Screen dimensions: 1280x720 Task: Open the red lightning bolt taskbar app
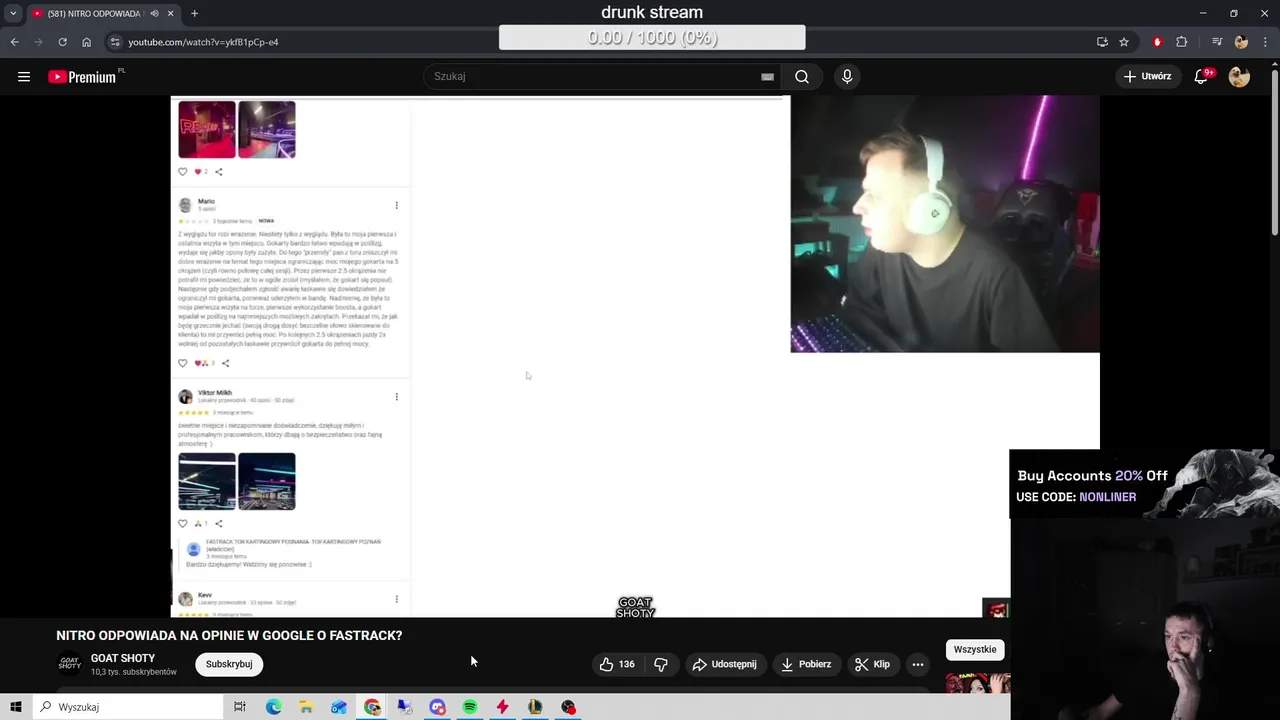502,707
